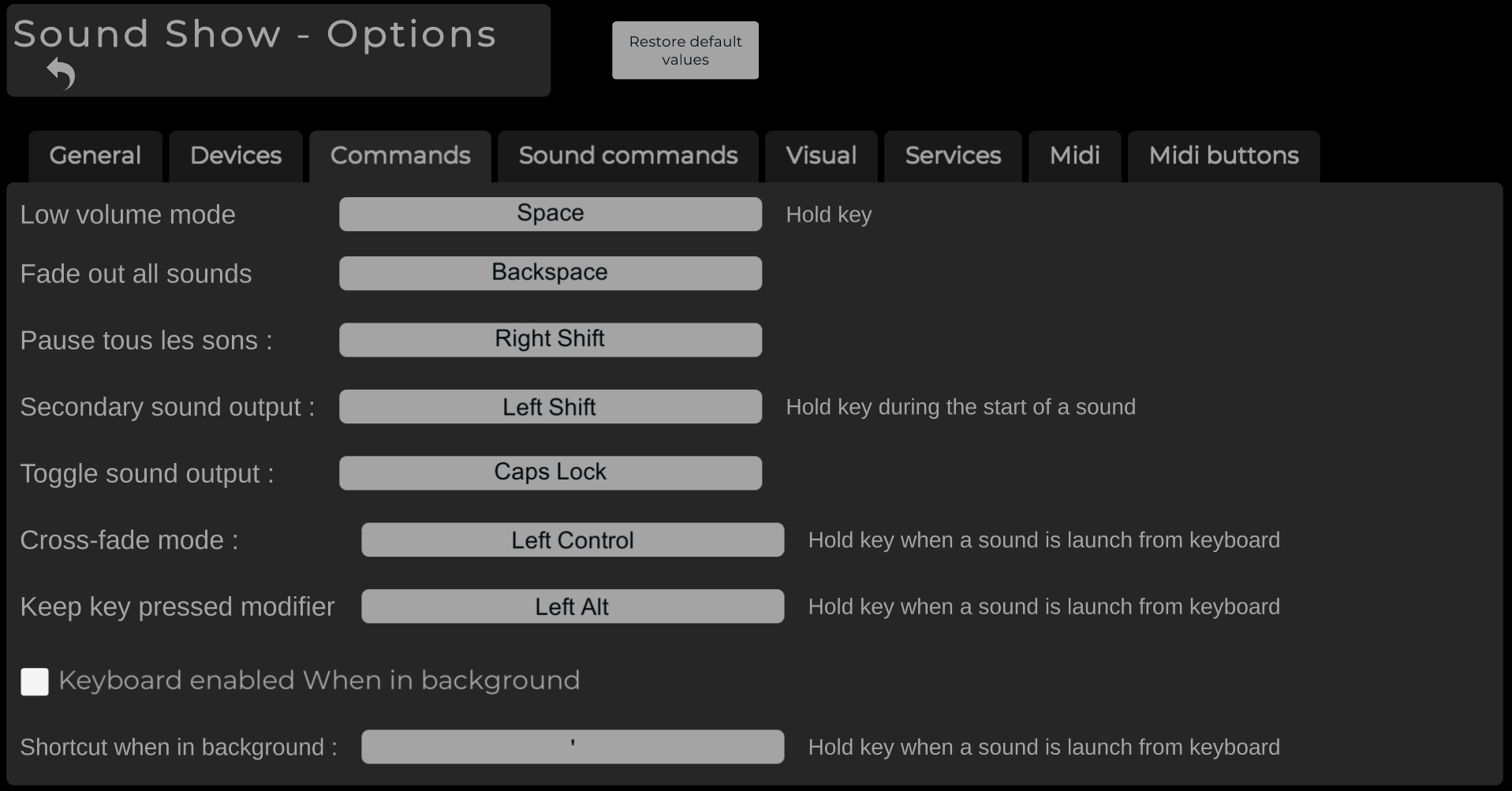Edit the Right Shift pause key binding
1512x791 pixels.
[x=551, y=340]
